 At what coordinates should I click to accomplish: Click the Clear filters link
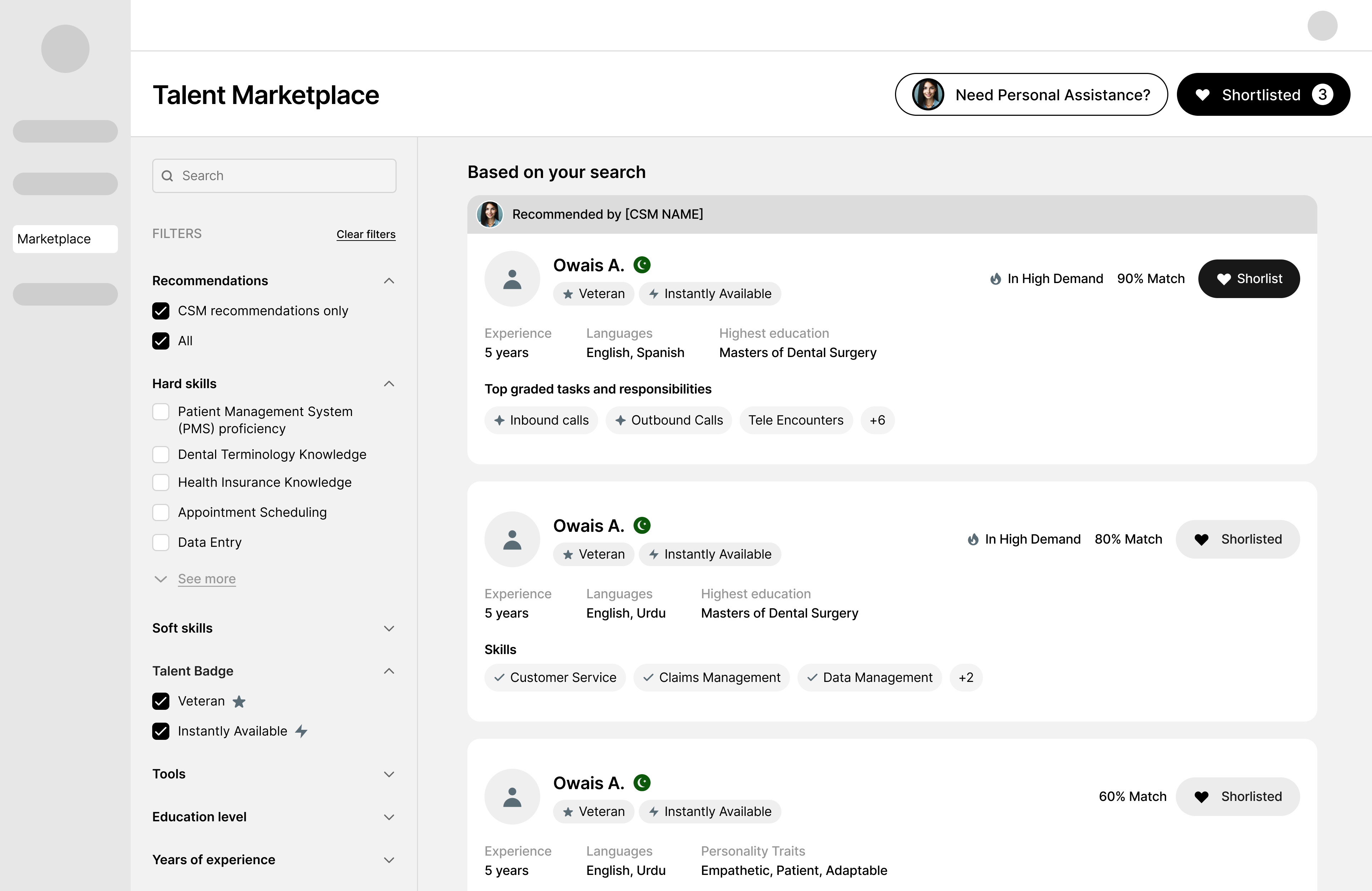tap(366, 234)
